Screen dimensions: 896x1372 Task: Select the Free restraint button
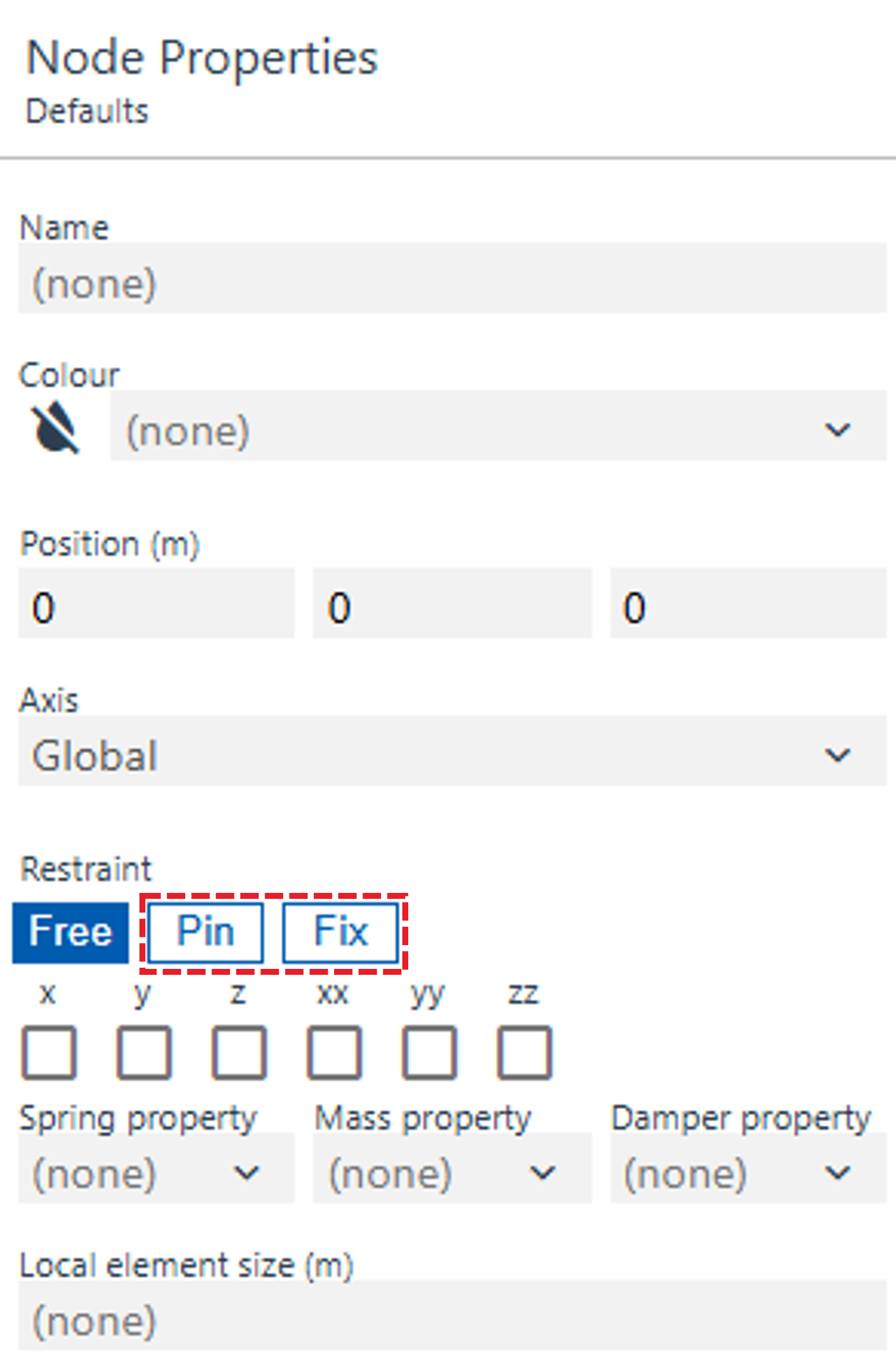(71, 931)
